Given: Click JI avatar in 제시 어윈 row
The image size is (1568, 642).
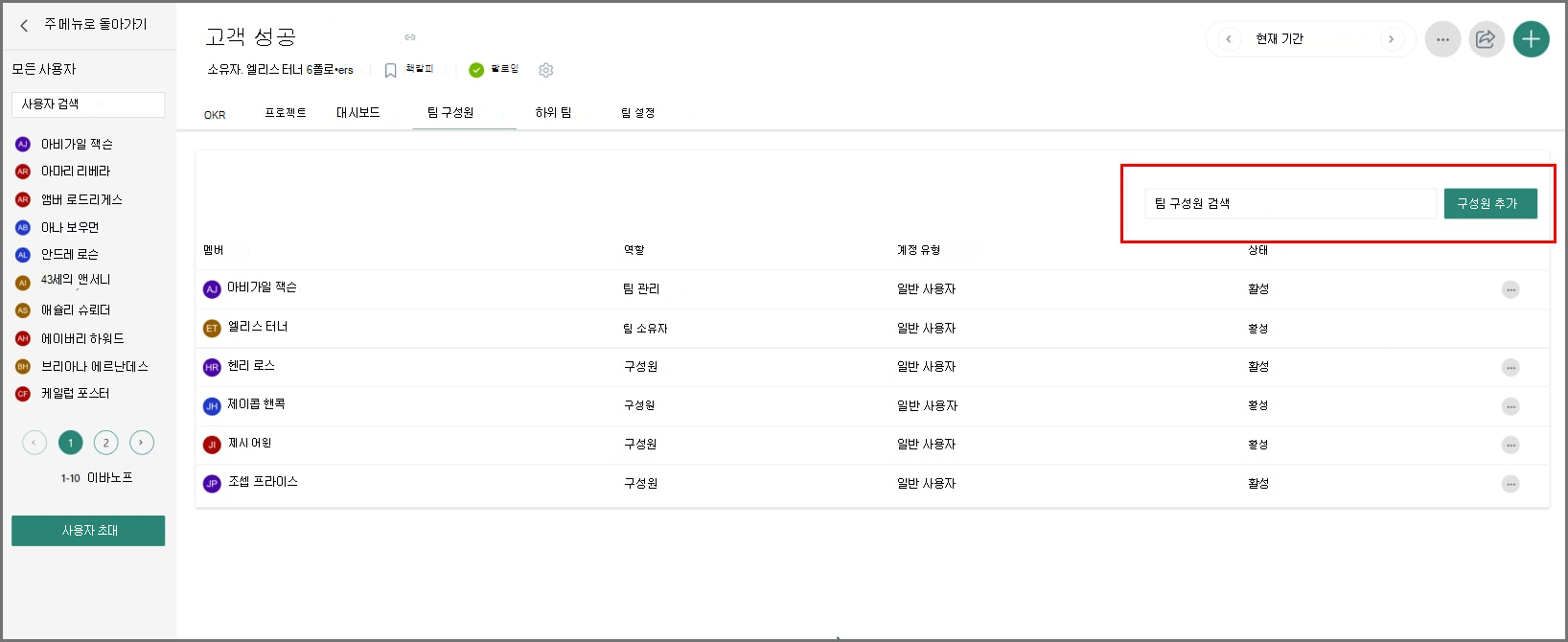Looking at the screenshot, I should [x=212, y=445].
